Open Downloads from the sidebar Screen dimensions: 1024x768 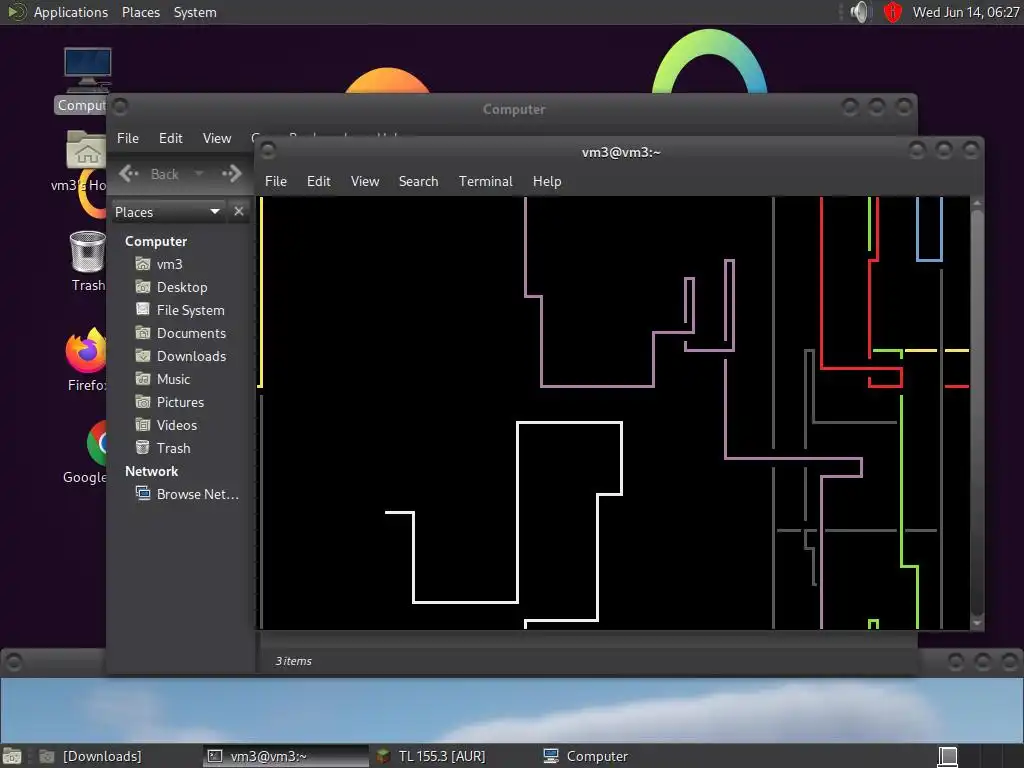tap(191, 356)
